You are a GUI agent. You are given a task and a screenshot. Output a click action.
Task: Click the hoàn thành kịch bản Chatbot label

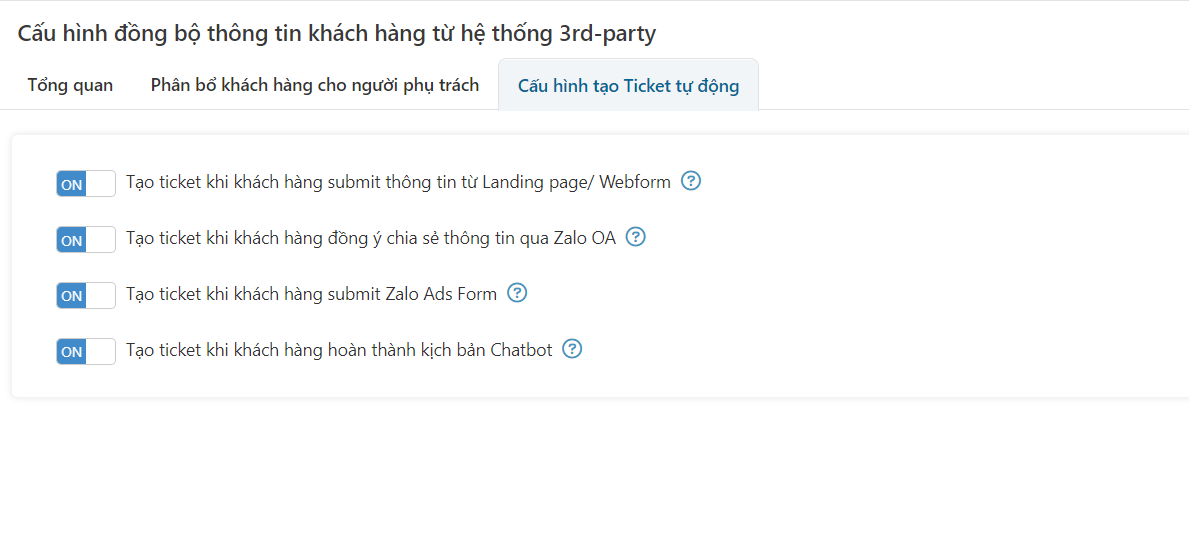point(339,351)
